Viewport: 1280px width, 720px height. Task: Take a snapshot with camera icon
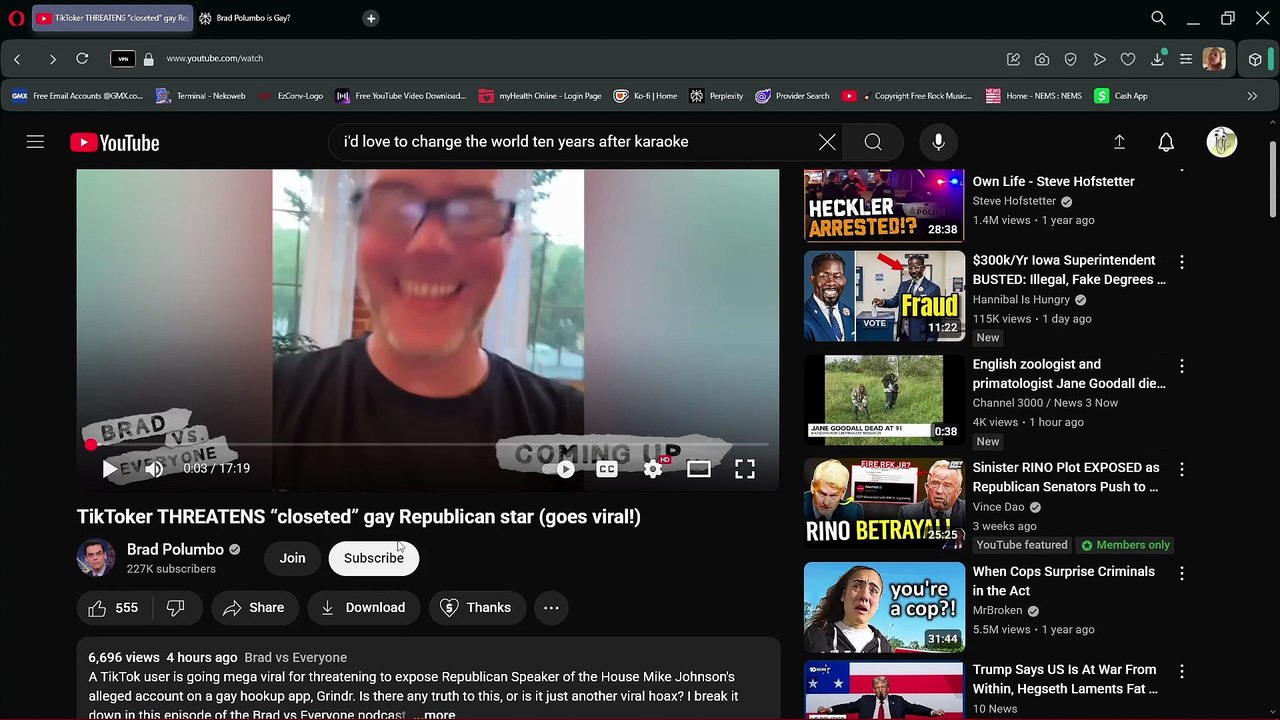(x=1042, y=60)
